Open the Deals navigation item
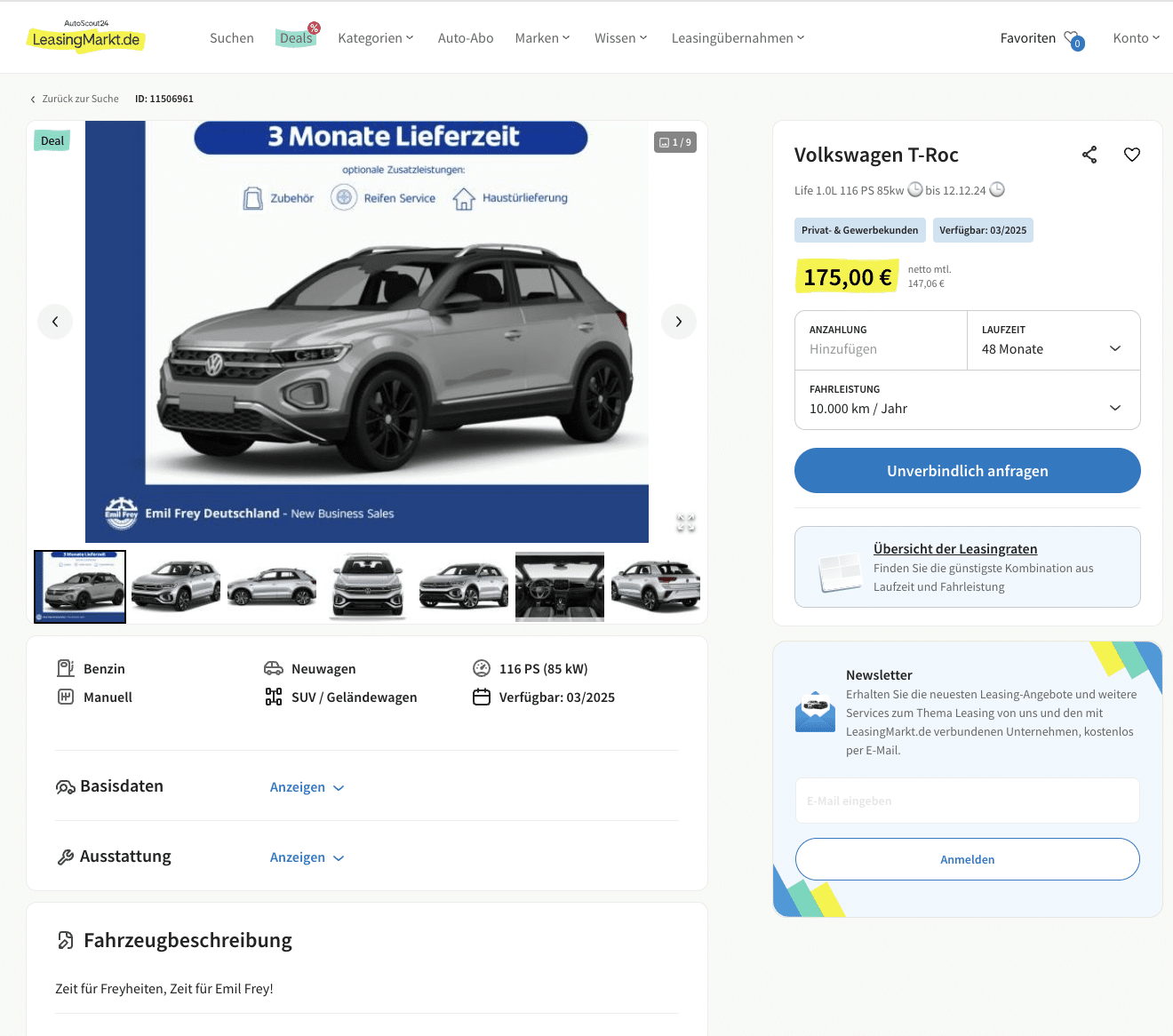This screenshot has width=1173, height=1036. [296, 38]
